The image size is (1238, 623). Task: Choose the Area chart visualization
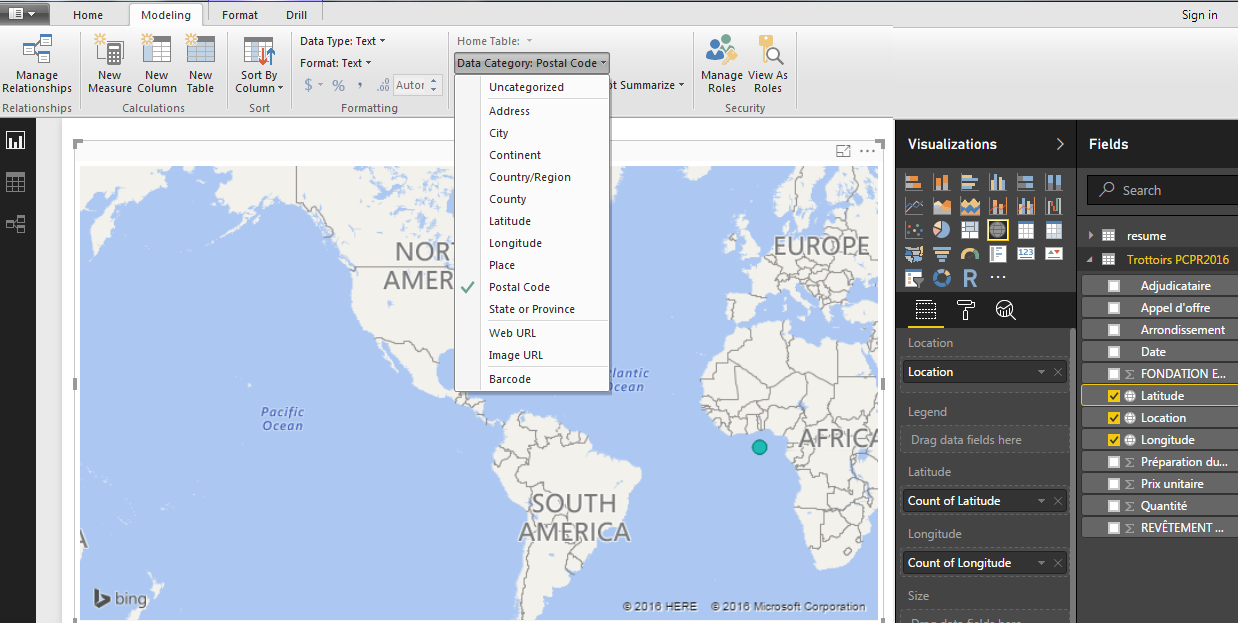[942, 206]
